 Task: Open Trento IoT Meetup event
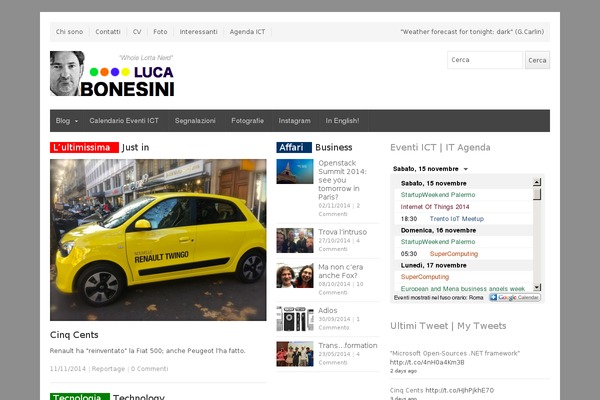pos(457,219)
